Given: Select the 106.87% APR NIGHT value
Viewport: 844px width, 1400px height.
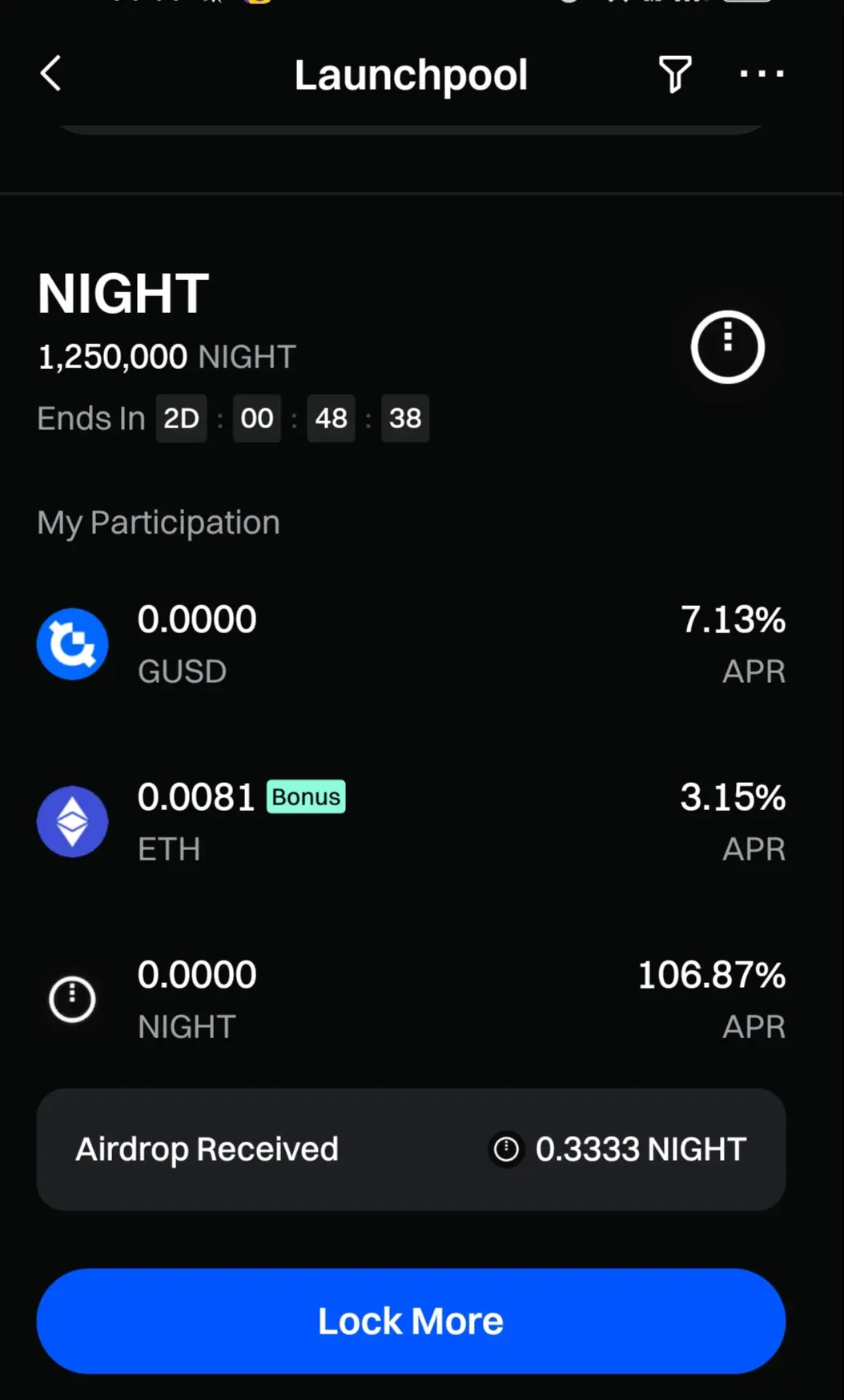Looking at the screenshot, I should tap(711, 976).
